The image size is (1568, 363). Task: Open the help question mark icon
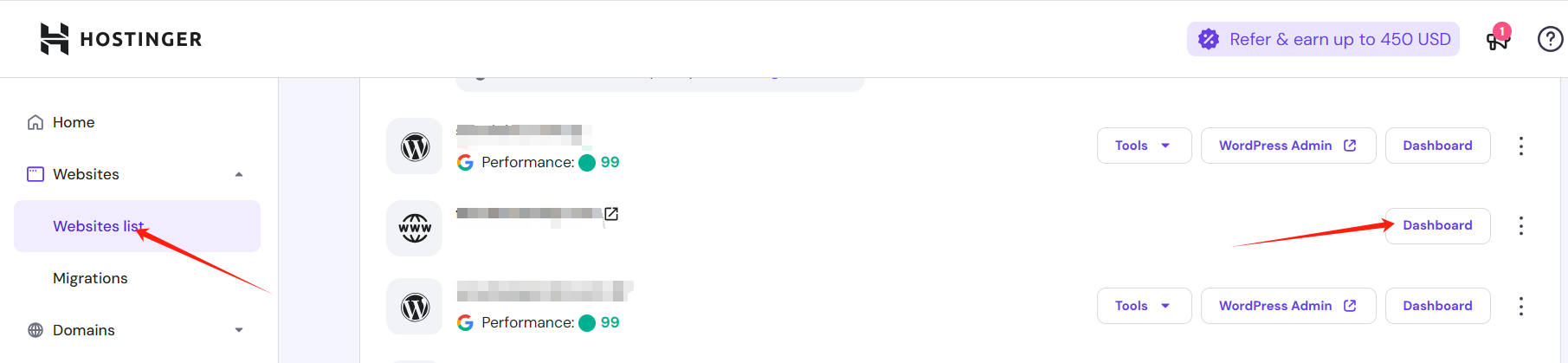[1550, 39]
